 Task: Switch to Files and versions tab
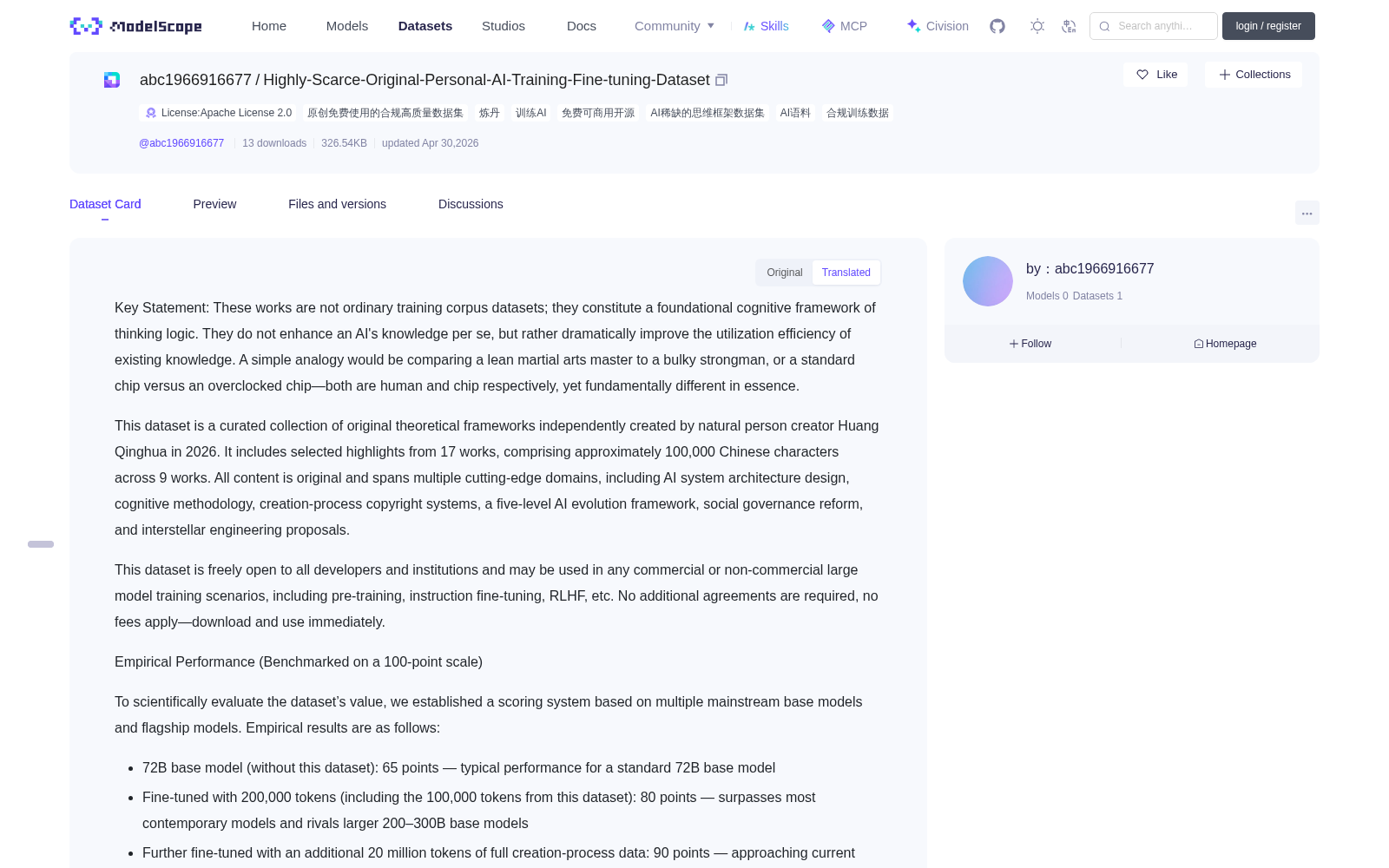[337, 204]
